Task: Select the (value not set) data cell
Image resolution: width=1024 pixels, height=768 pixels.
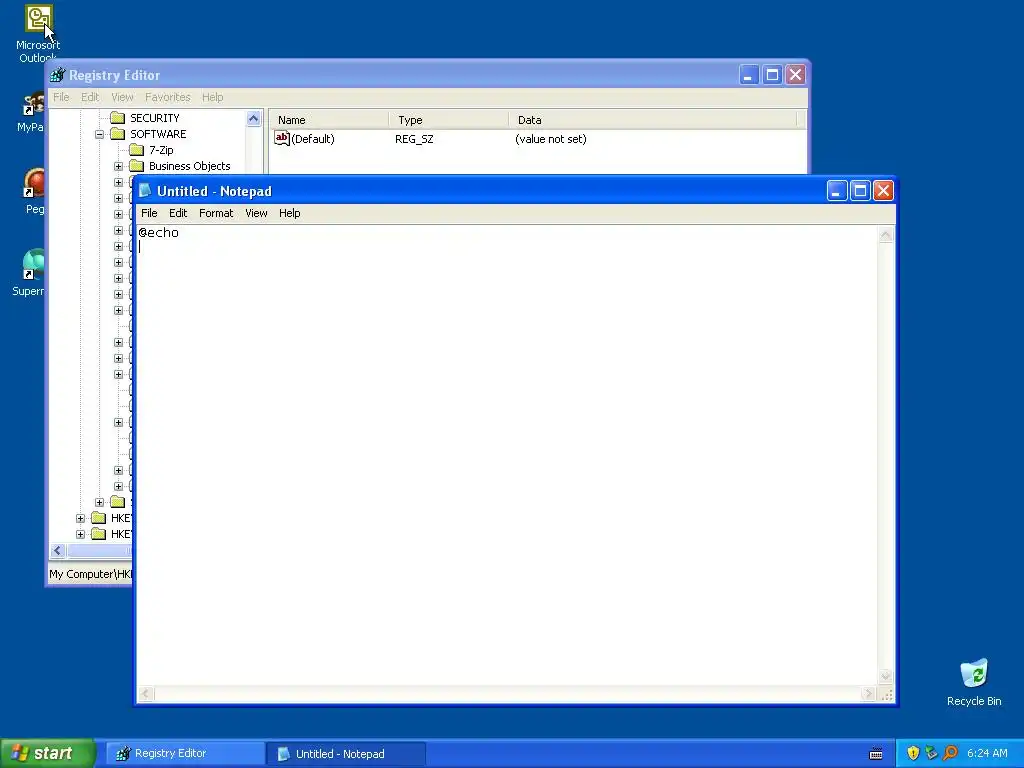Action: click(x=551, y=139)
